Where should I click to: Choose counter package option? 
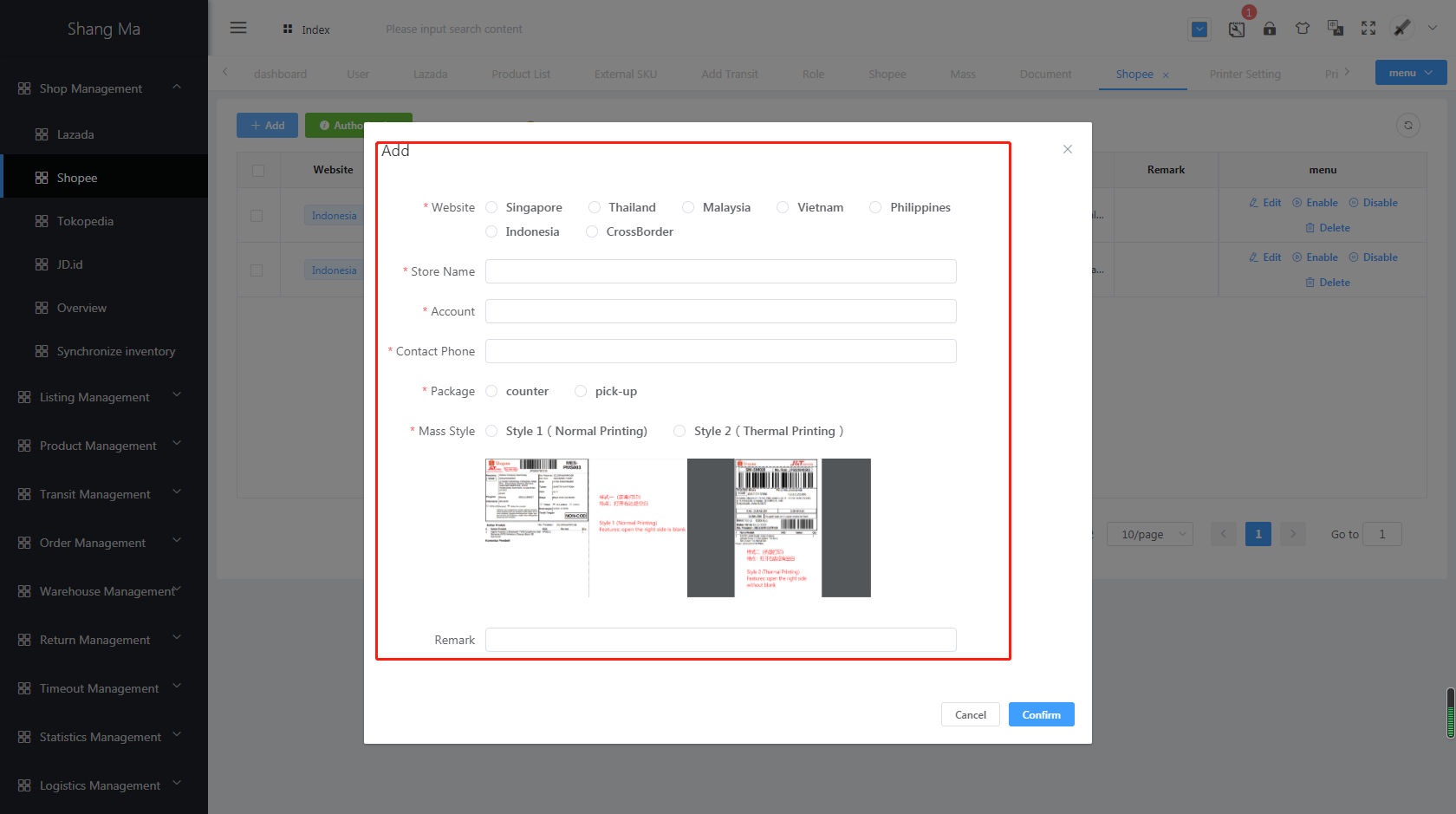pos(491,391)
